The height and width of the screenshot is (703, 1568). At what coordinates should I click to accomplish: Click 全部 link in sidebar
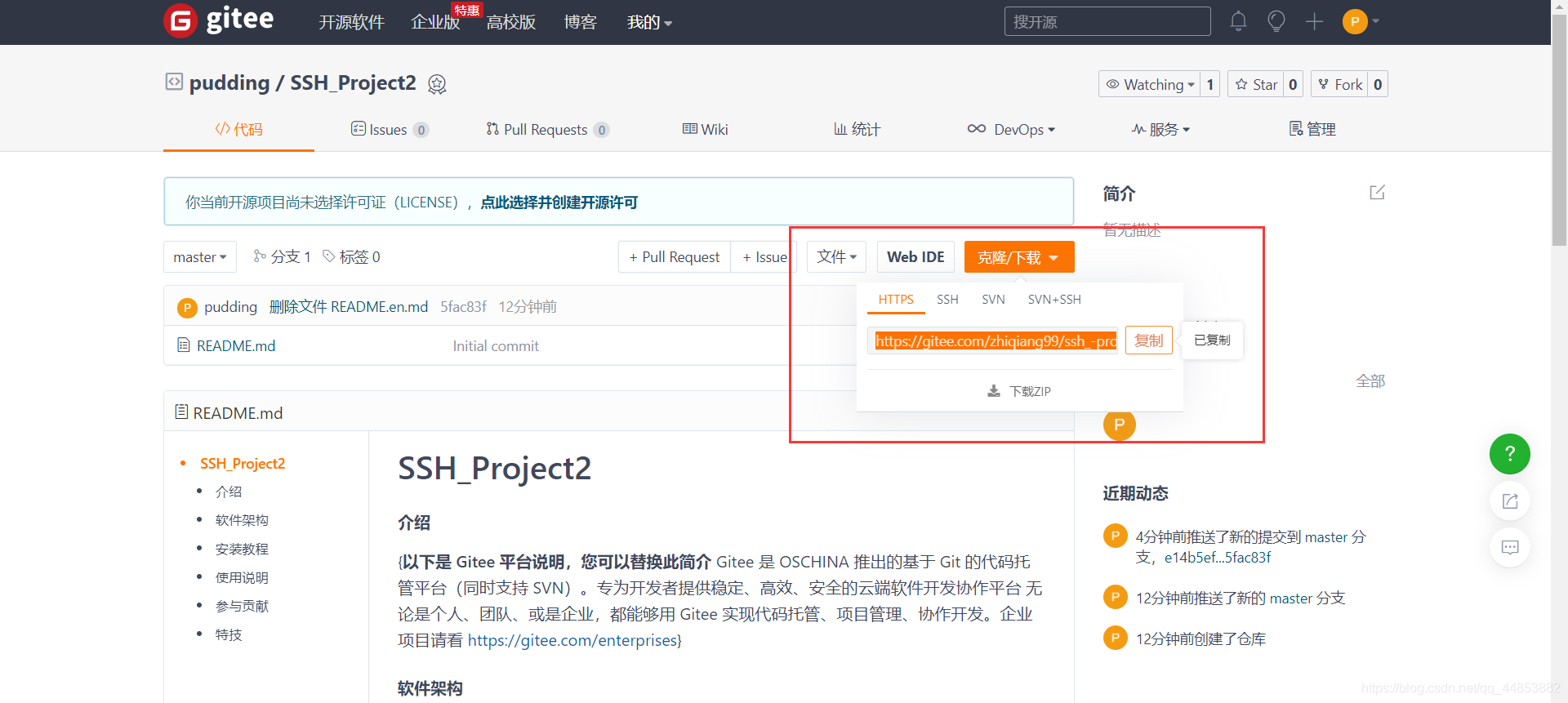click(1370, 381)
